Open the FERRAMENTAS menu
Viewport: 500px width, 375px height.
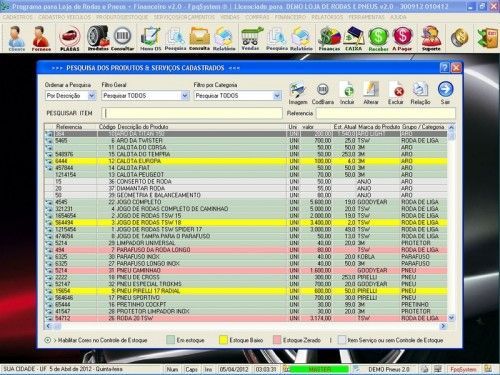coord(366,17)
